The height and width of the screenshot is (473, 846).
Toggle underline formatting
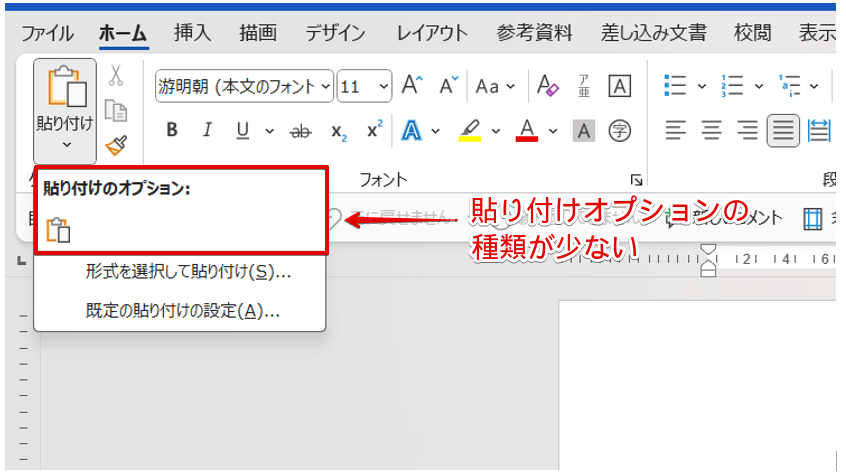(243, 131)
